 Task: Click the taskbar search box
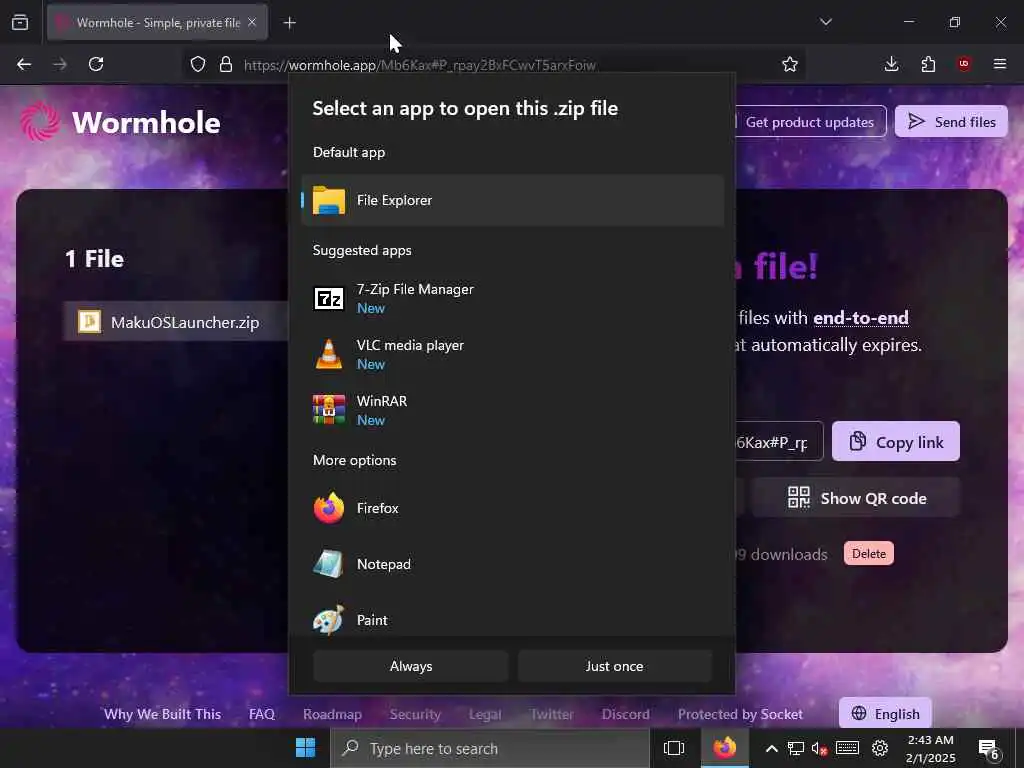[x=490, y=748]
